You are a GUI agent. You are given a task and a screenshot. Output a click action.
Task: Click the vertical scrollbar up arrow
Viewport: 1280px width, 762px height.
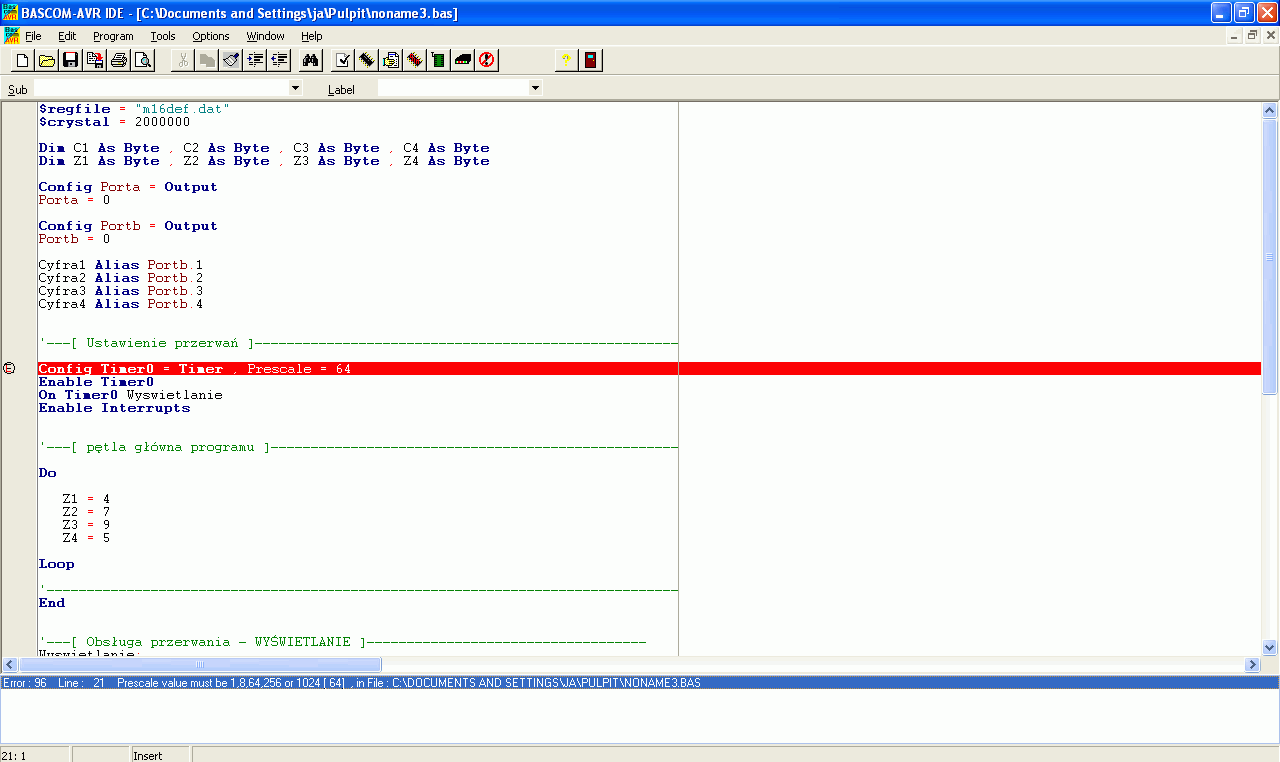[1270, 111]
